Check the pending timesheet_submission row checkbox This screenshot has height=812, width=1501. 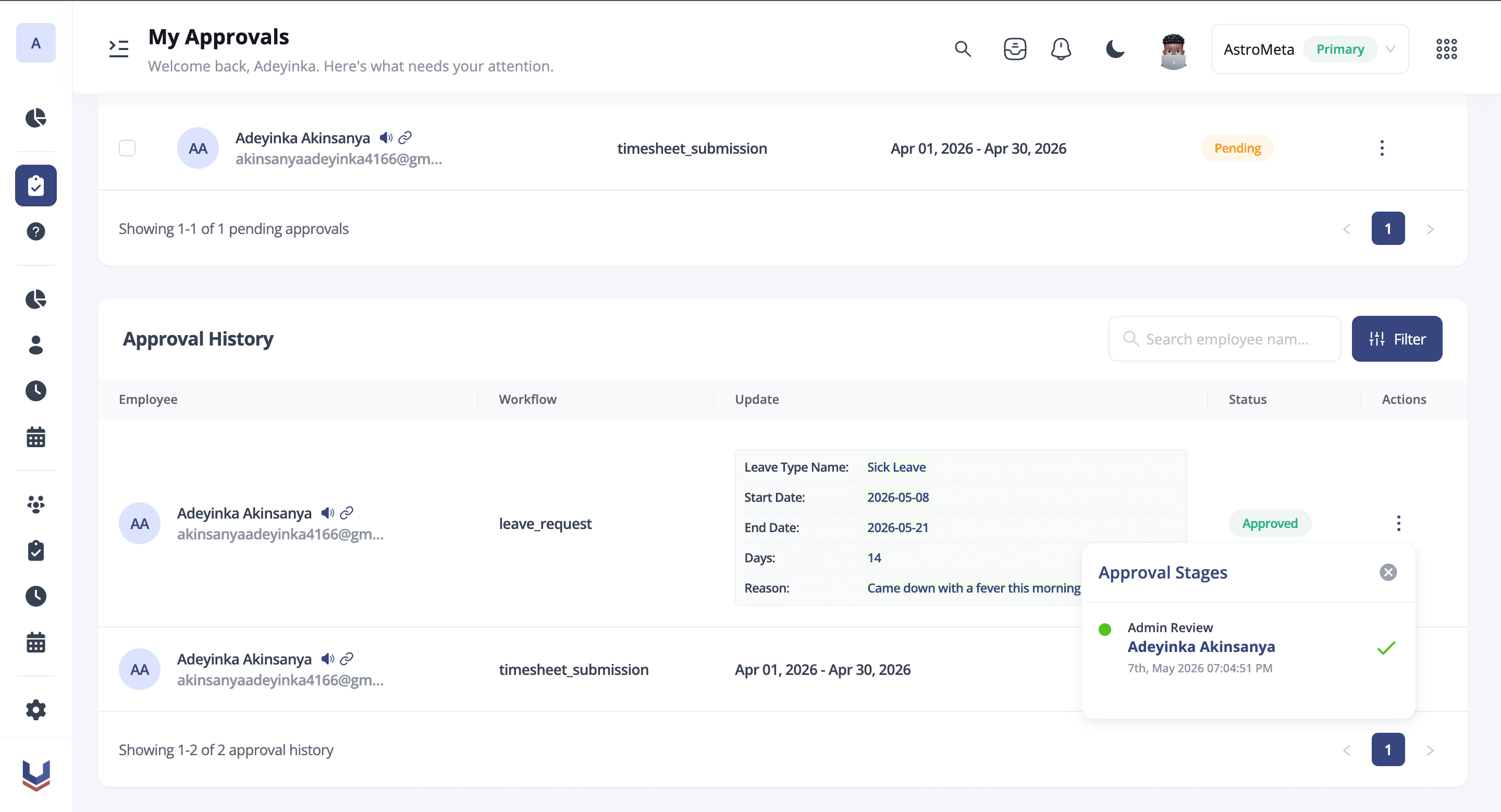pyautogui.click(x=127, y=148)
